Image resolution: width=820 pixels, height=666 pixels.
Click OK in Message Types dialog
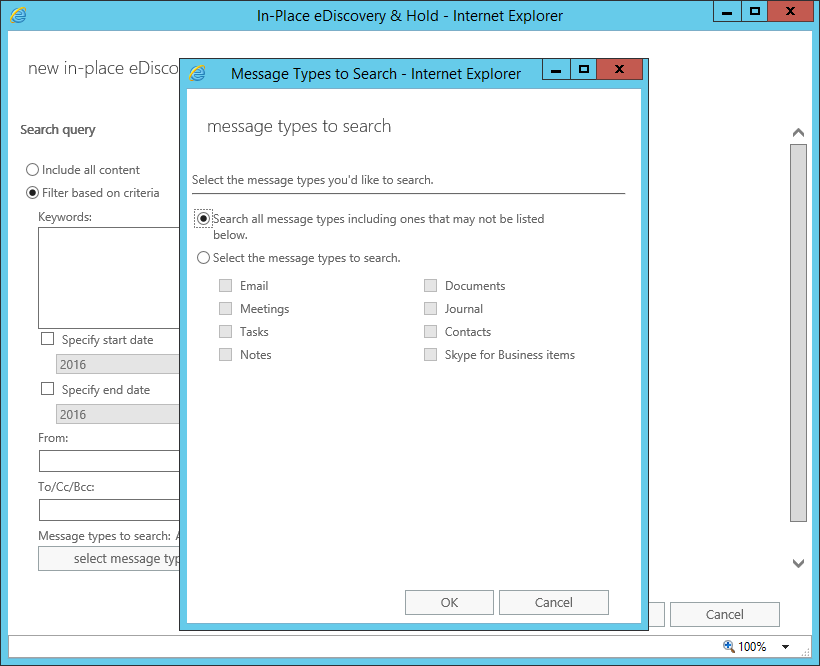tap(449, 602)
